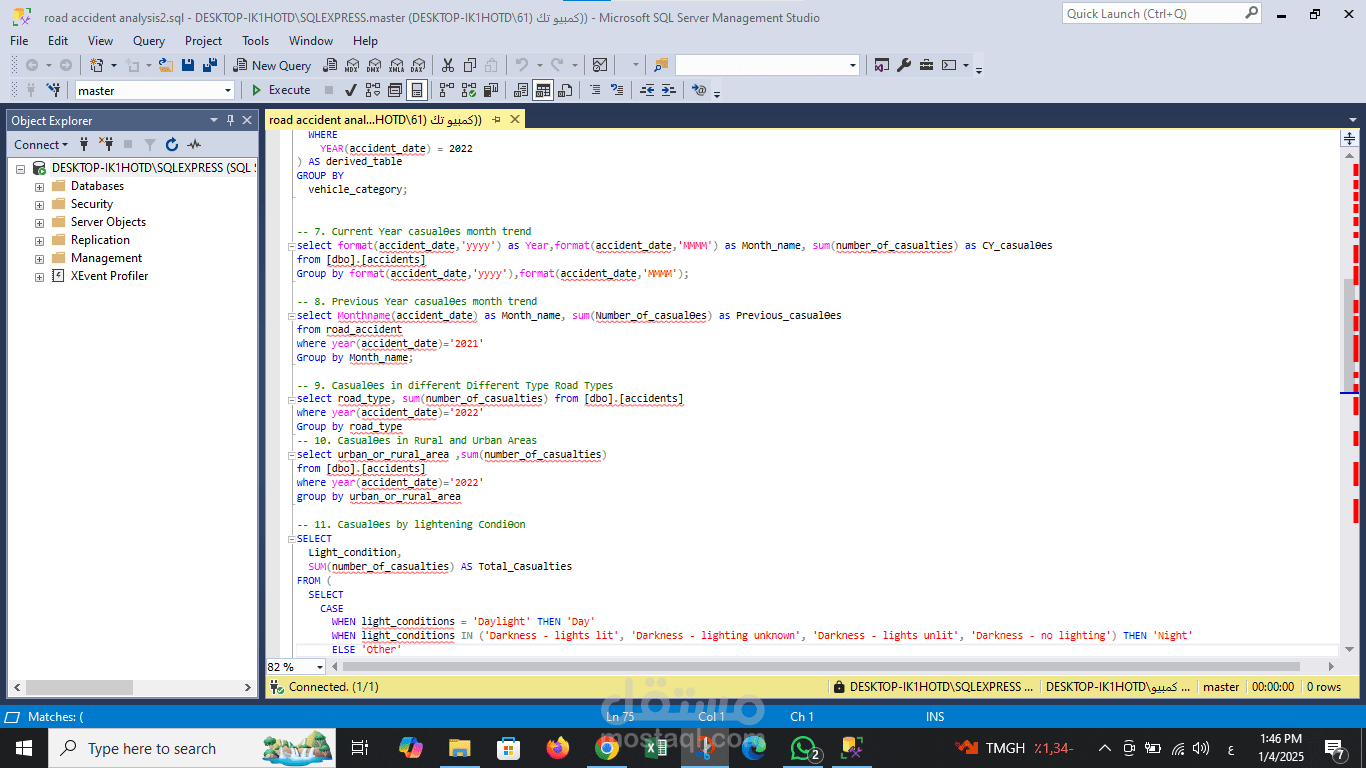This screenshot has width=1366, height=768.
Task: Toggle Object Explorer auto-hide pin
Action: [231, 120]
